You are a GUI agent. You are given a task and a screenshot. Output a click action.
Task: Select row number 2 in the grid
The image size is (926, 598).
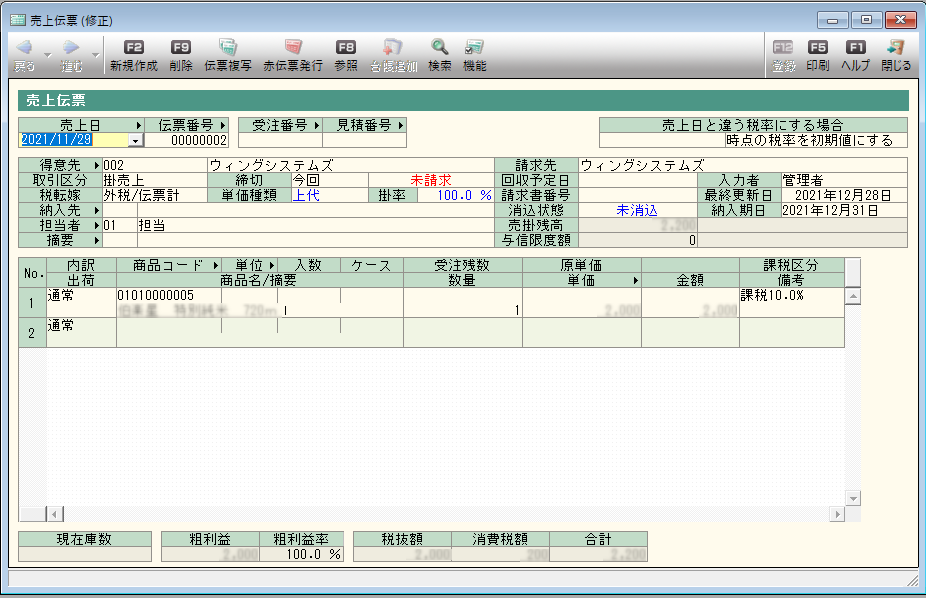pos(32,333)
